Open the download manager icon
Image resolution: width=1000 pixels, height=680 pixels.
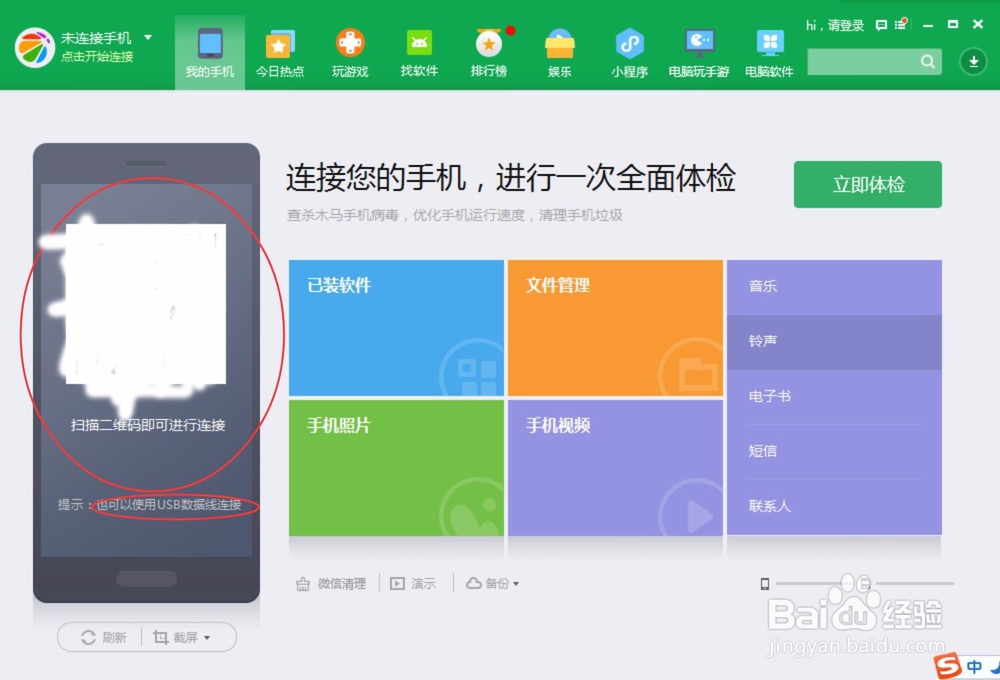tap(973, 62)
